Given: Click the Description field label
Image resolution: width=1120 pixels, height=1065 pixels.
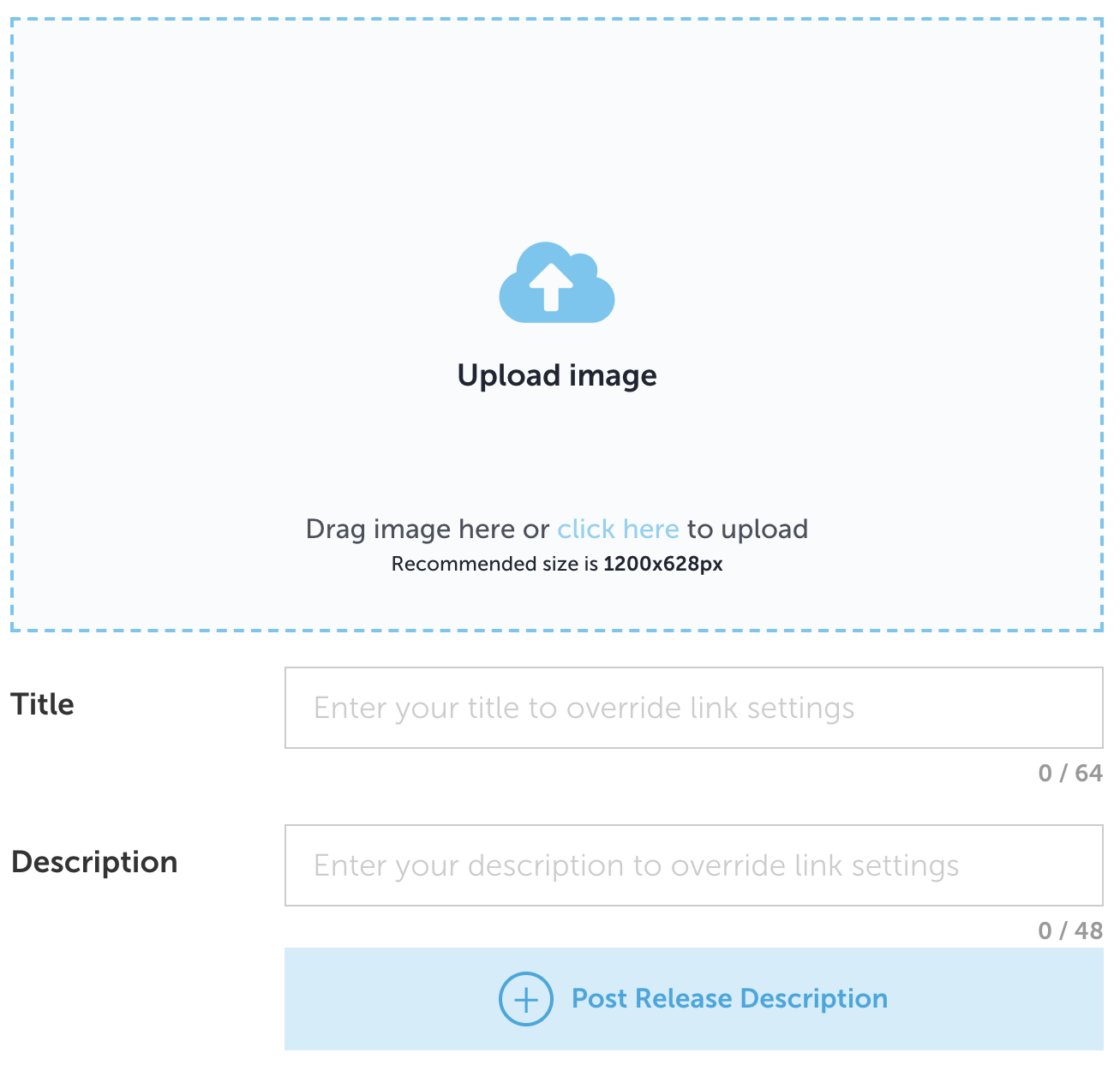Looking at the screenshot, I should pos(94,862).
